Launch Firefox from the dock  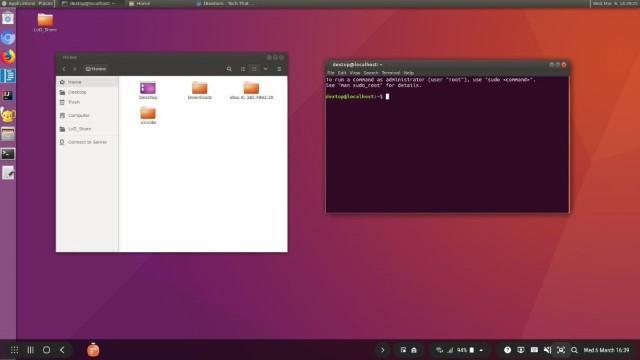(8, 57)
